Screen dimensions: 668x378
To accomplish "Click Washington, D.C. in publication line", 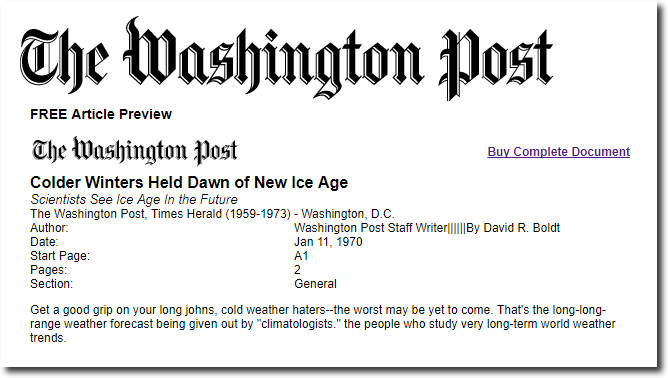I will pyautogui.click(x=348, y=214).
